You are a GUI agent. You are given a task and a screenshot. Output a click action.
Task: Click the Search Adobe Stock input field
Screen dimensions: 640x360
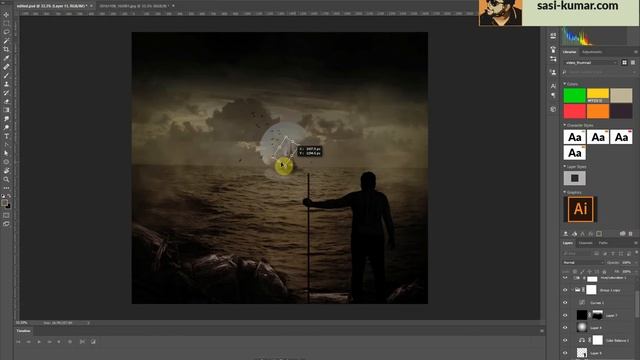click(x=599, y=72)
